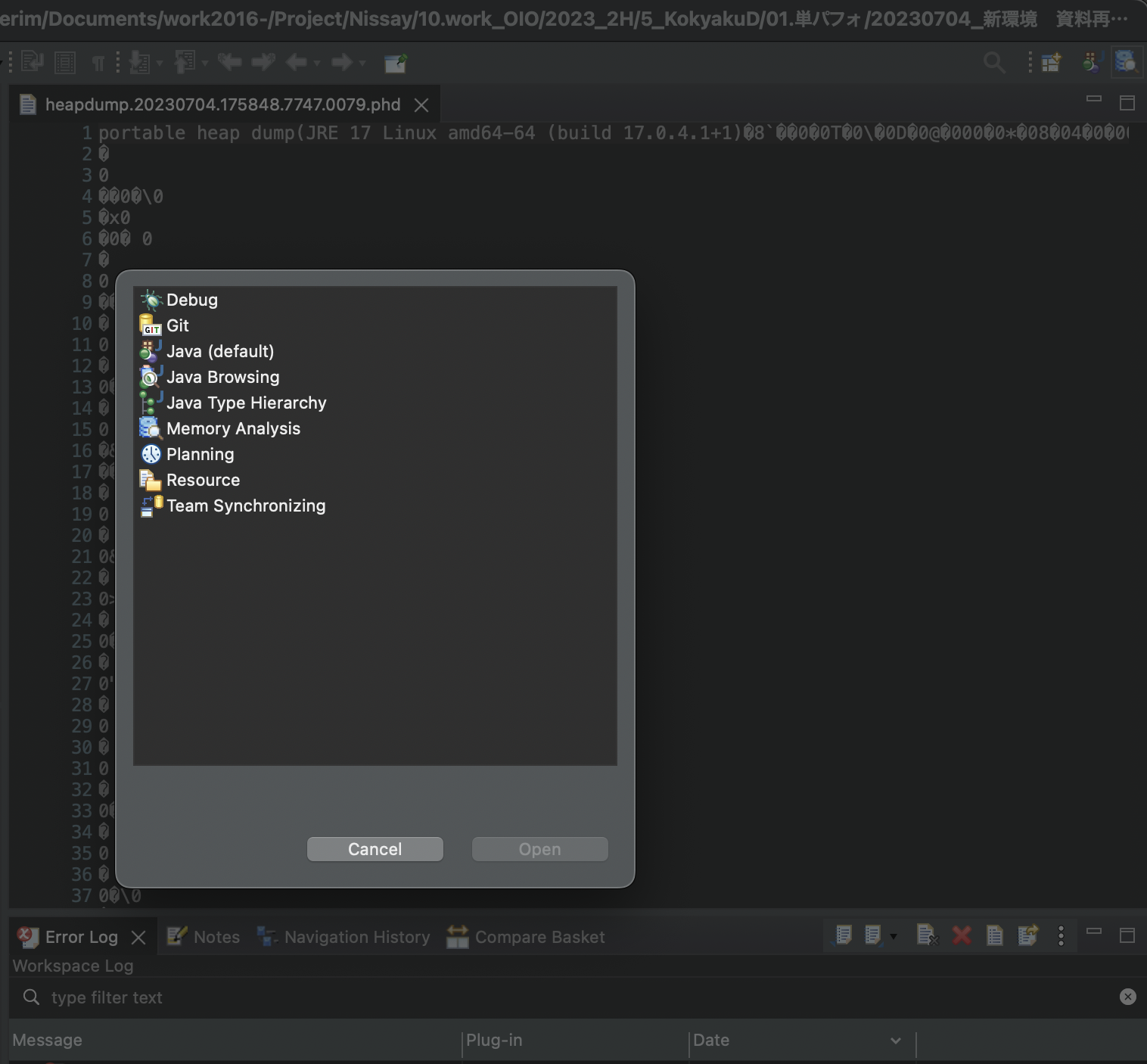Click the Open Perspective toolbar icon
The height and width of the screenshot is (1064, 1147).
click(x=1052, y=63)
